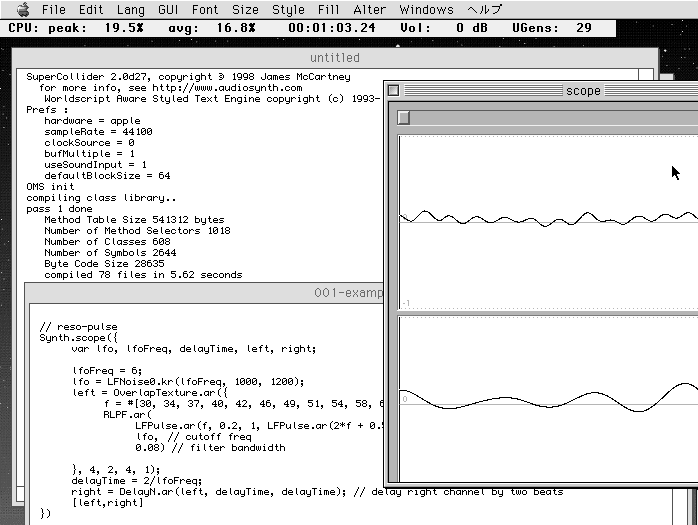This screenshot has width=698, height=525.
Task: Click the avg 16.8% CPU readout
Action: pos(212,28)
